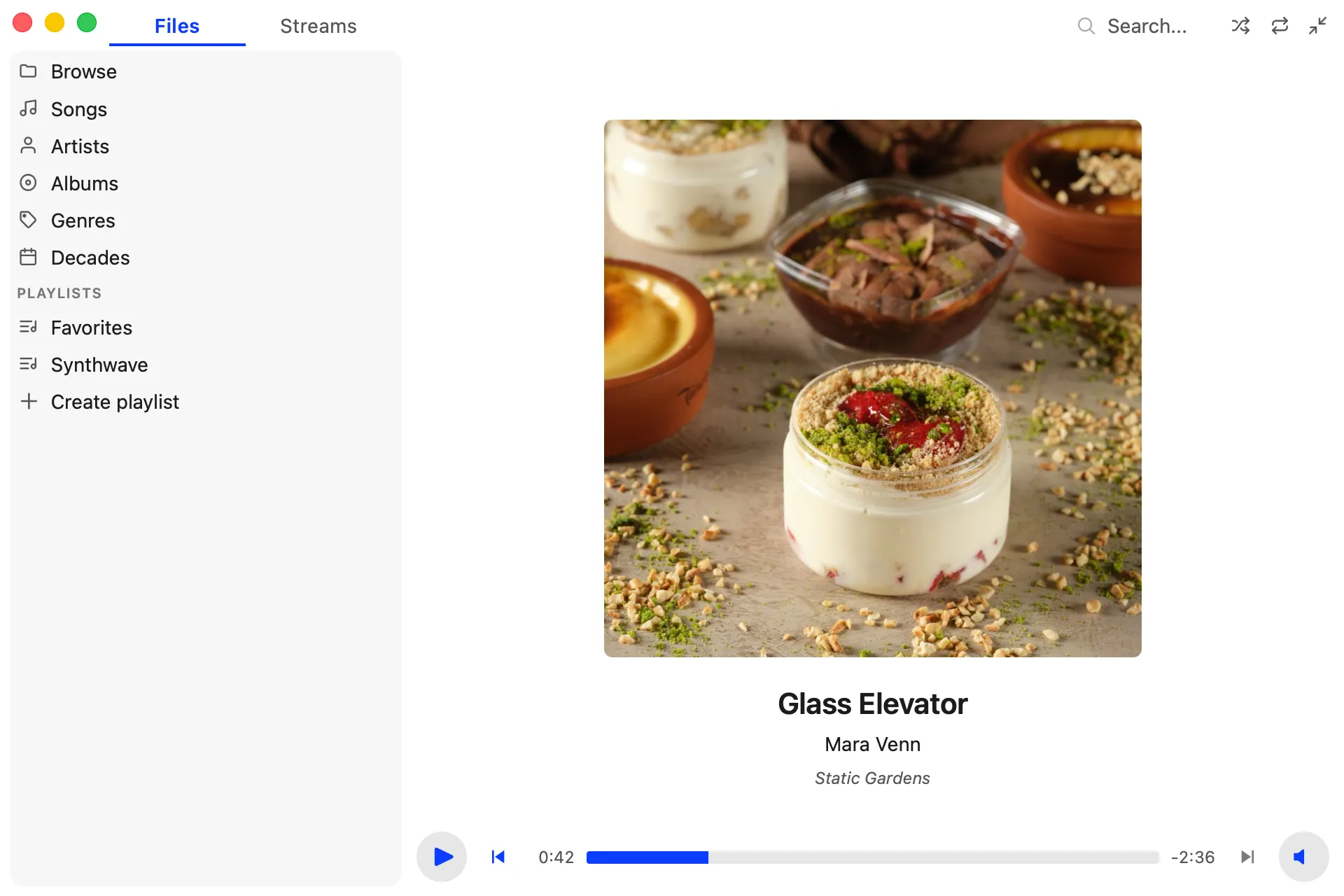Switch to the Streams tab
The height and width of the screenshot is (896, 1344).
point(318,26)
